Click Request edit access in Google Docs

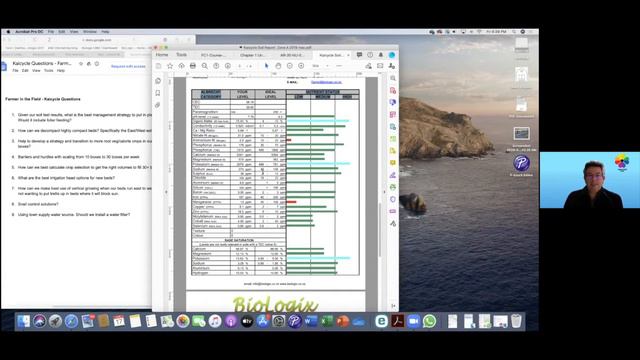point(128,66)
